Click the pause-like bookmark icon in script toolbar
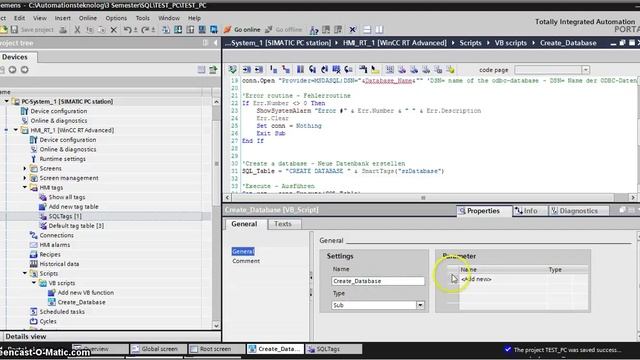The width and height of the screenshot is (640, 360). 300,70
